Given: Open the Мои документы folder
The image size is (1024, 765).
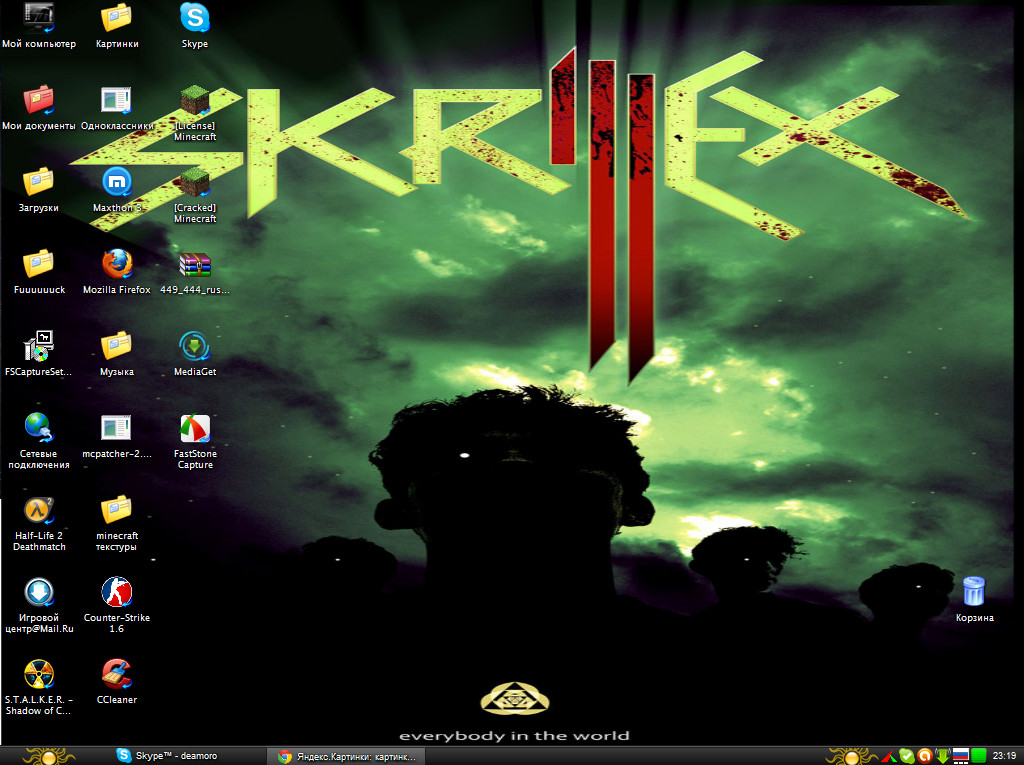Looking at the screenshot, I should point(39,108).
